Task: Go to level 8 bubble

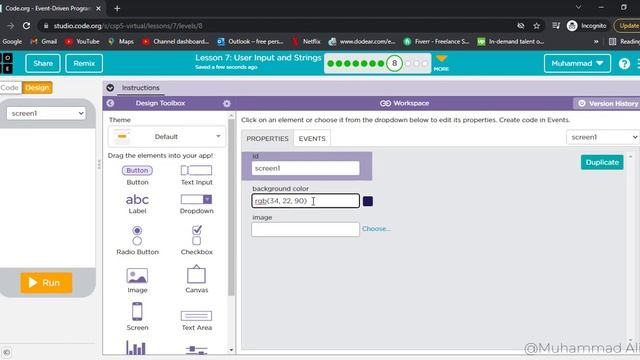Action: pos(394,63)
